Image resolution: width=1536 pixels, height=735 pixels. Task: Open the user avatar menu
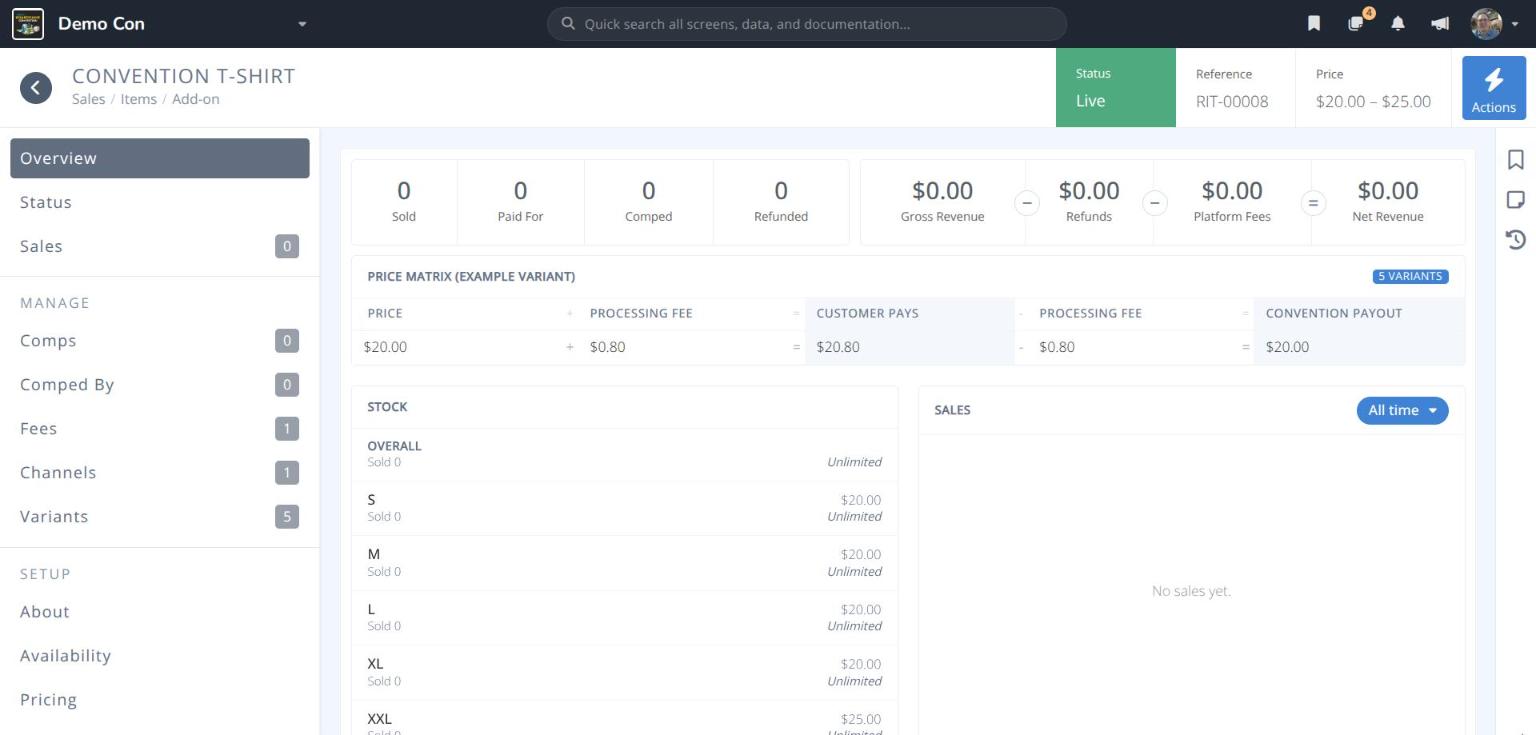(1493, 24)
